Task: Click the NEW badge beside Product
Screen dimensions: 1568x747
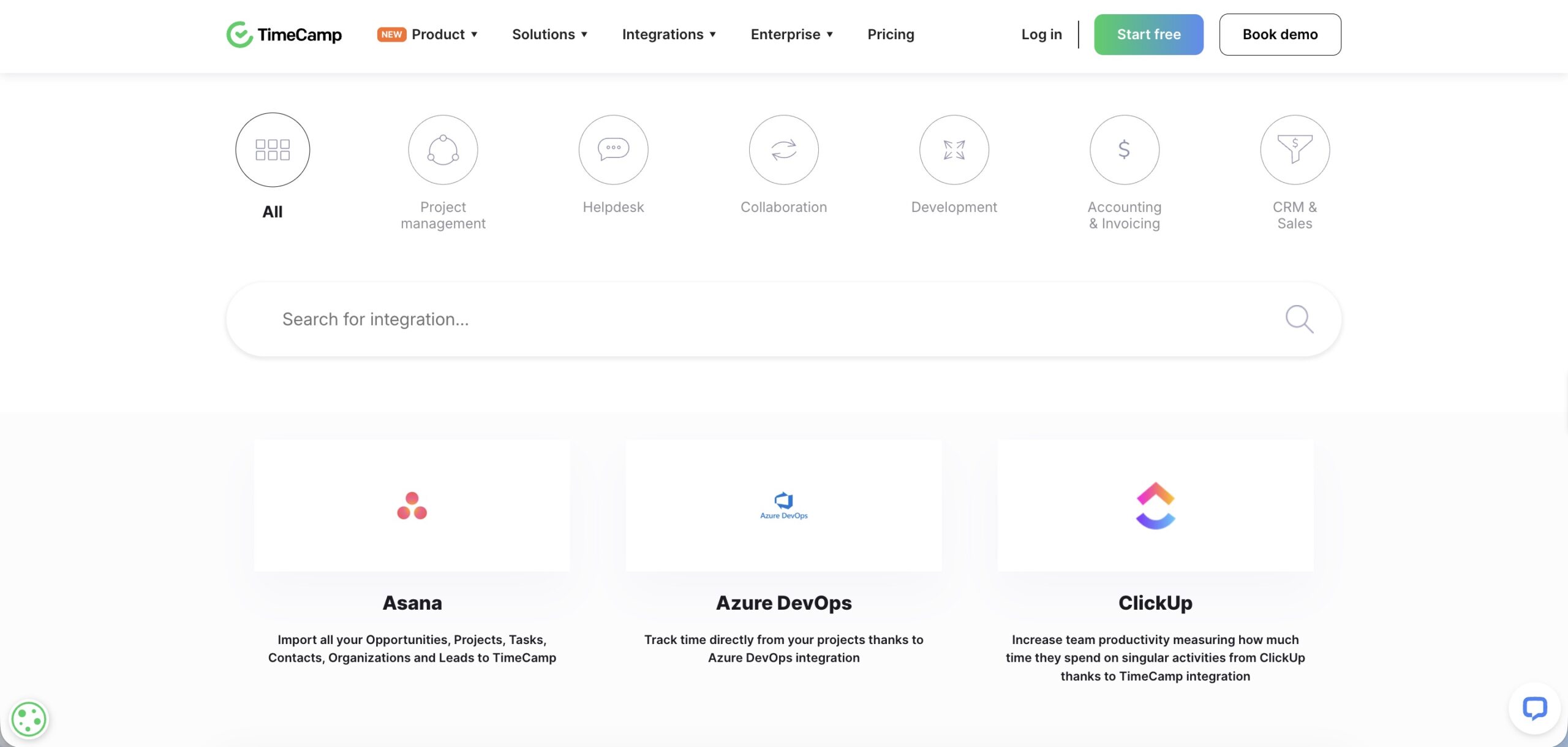Action: (x=391, y=34)
